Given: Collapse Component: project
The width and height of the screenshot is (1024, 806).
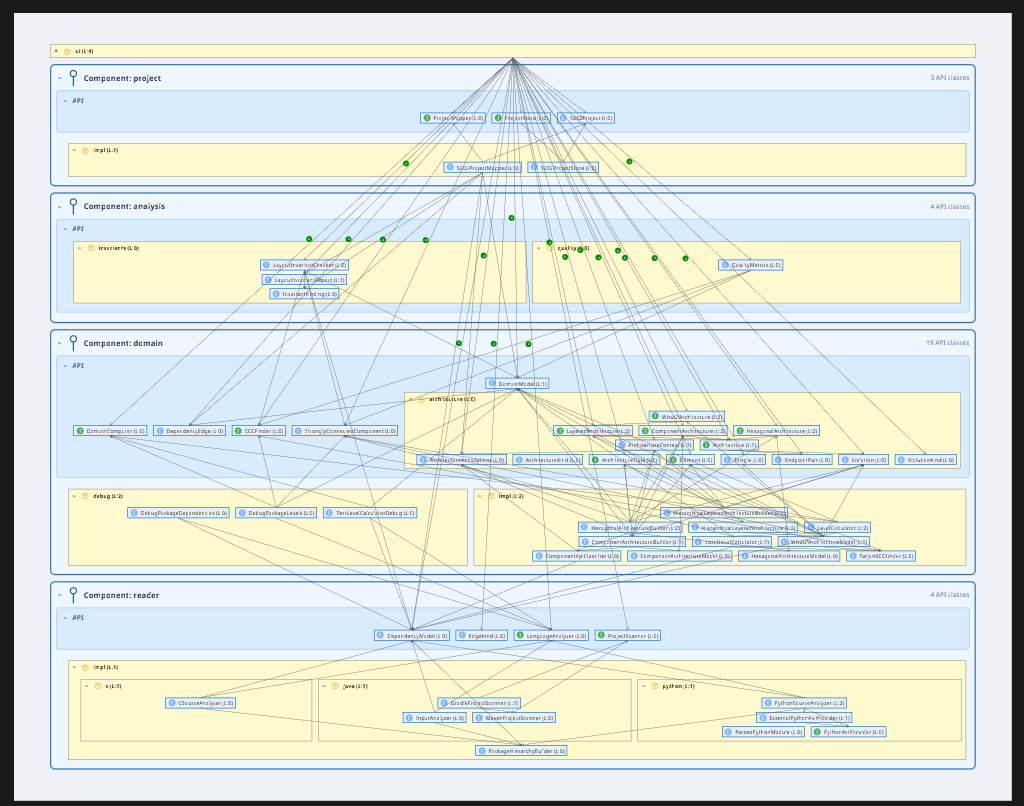Looking at the screenshot, I should (x=59, y=78).
